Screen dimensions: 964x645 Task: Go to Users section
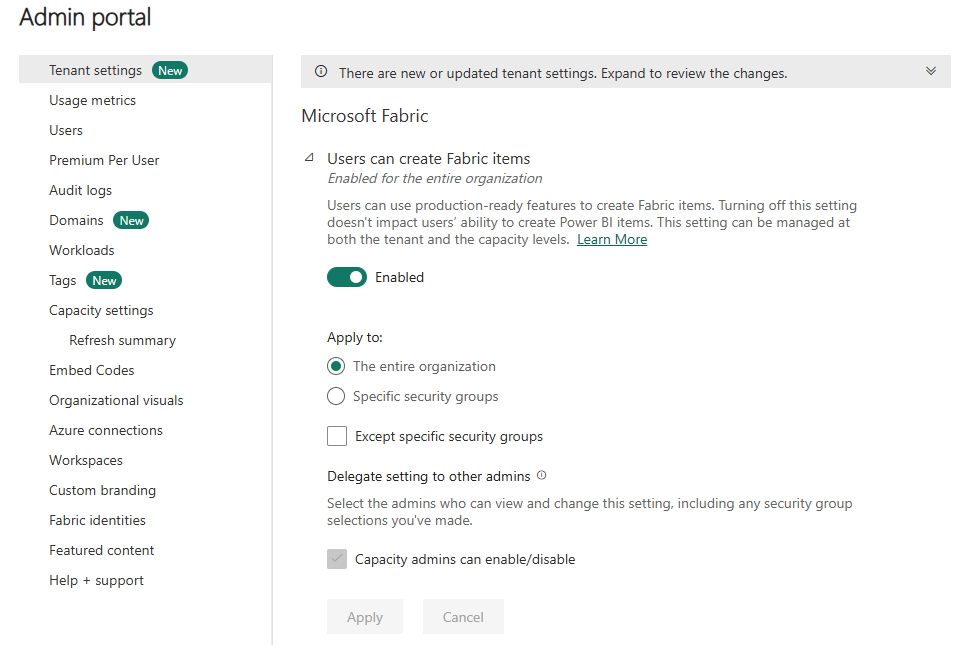[66, 130]
